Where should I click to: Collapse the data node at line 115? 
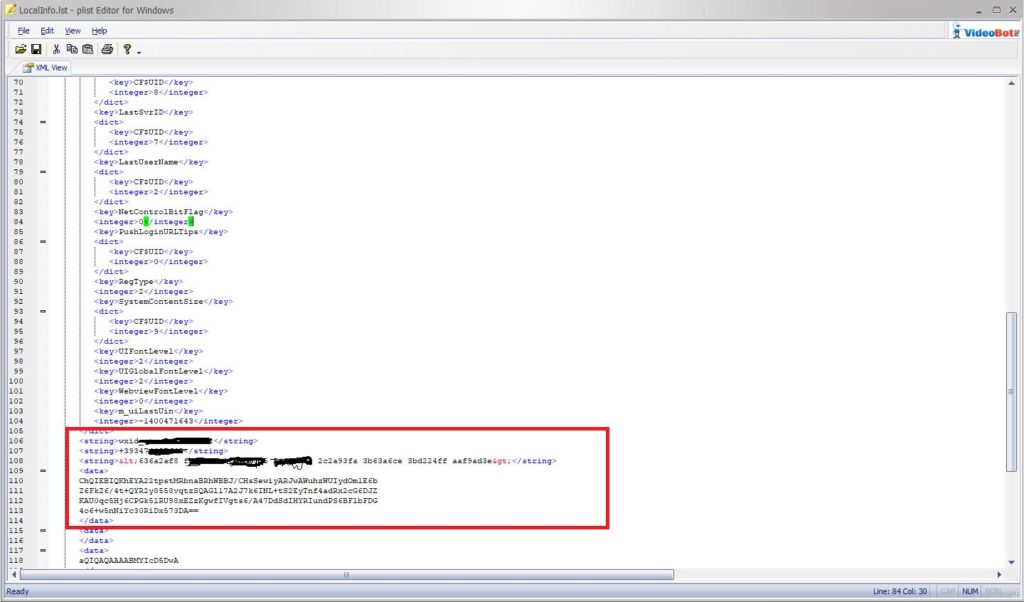pos(43,530)
